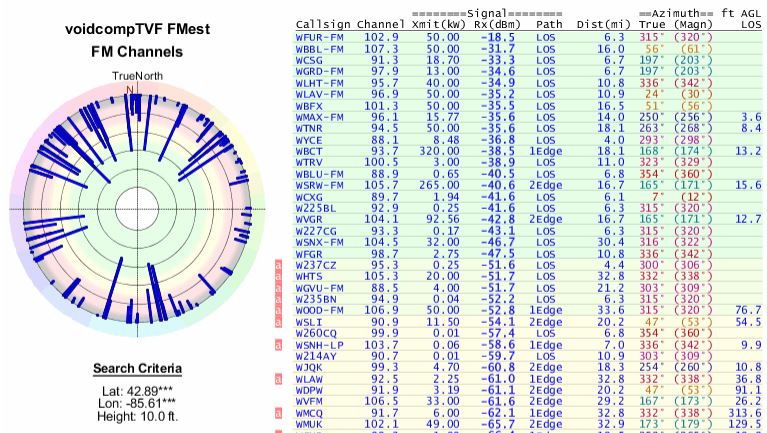Click the red icon beside WSLI

[x=280, y=322]
